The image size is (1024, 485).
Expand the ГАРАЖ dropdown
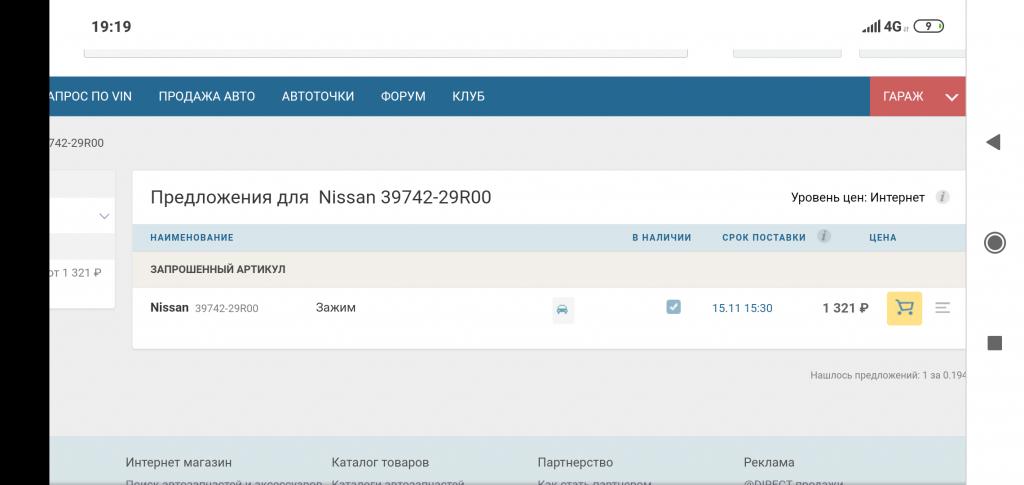point(918,97)
